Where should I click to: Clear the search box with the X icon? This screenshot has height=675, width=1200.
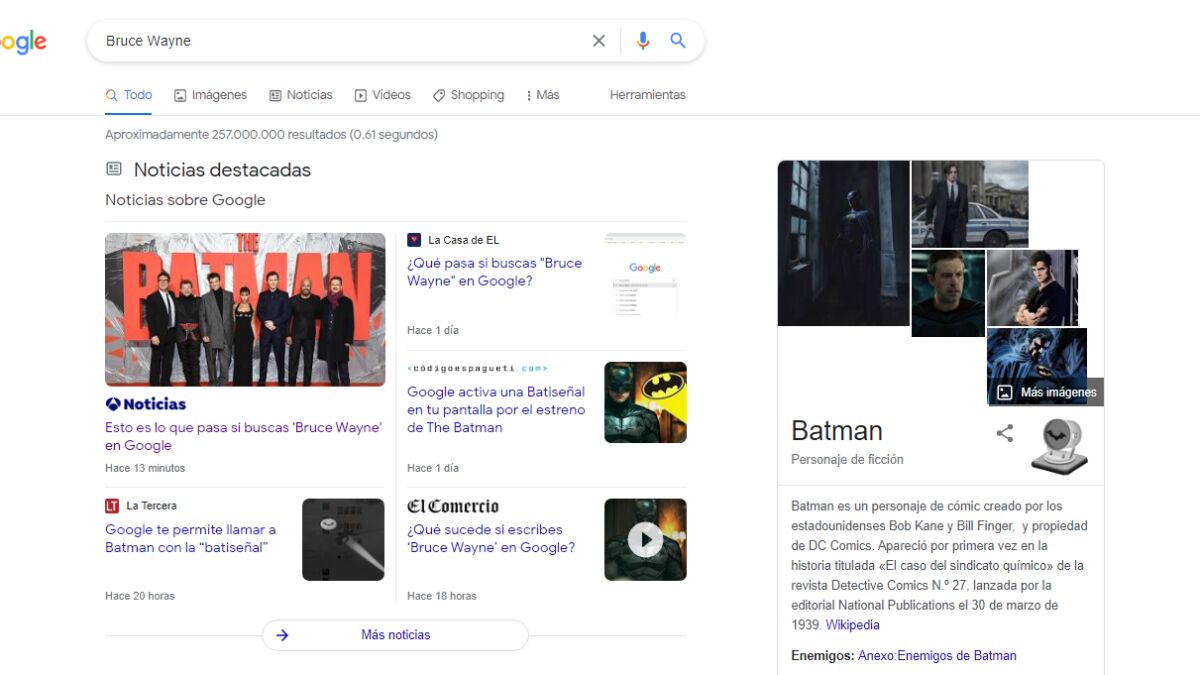(x=599, y=41)
